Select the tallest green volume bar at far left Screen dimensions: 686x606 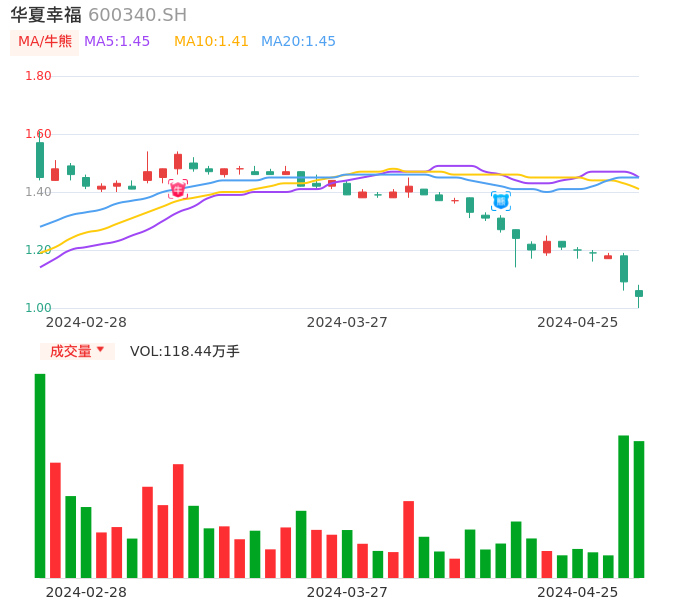[x=40, y=475]
